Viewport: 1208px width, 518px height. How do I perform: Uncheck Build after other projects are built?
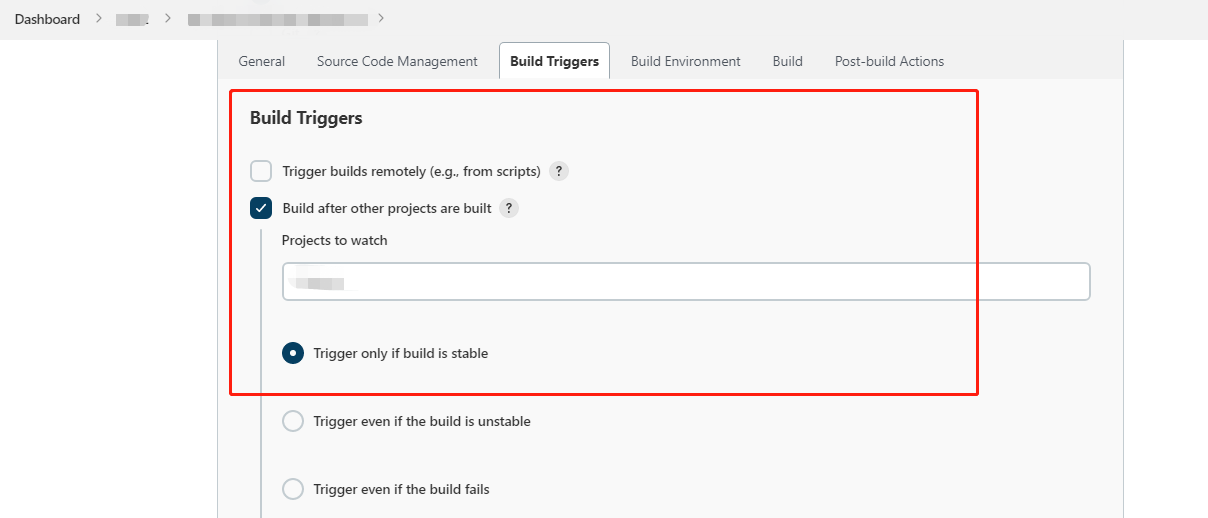coord(261,208)
